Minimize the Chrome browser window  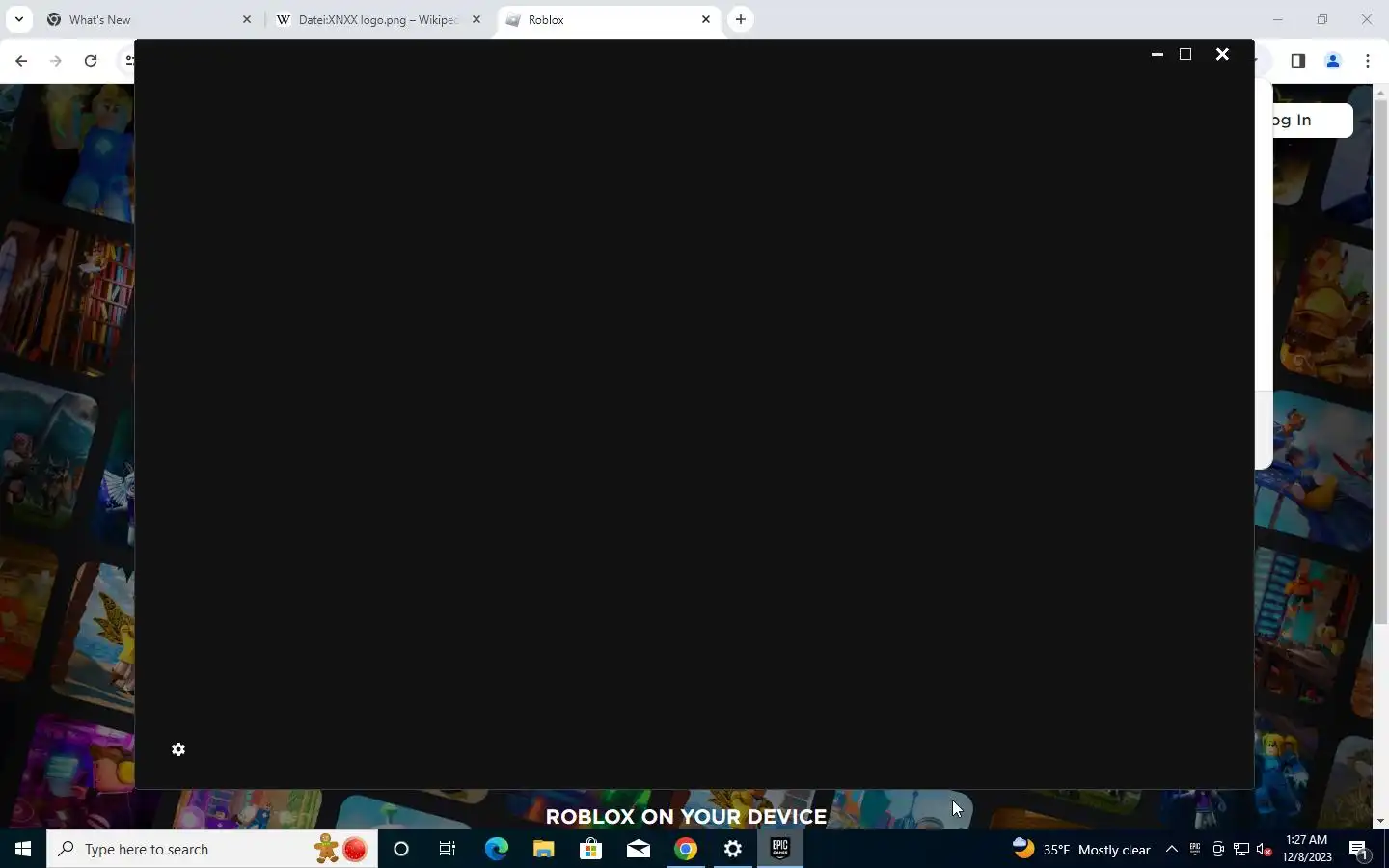tap(1278, 19)
